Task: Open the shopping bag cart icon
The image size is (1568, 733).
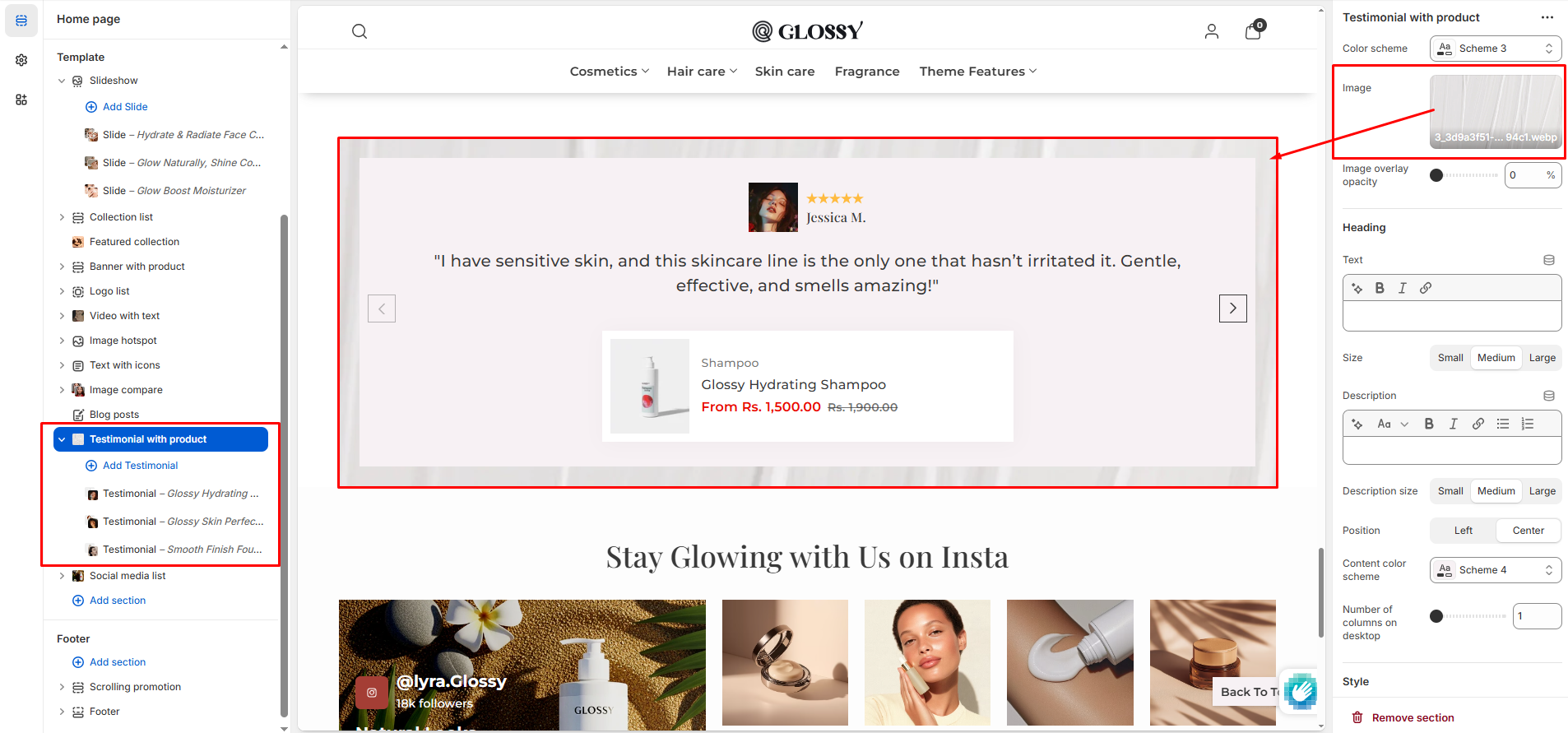Action: pos(1254,30)
